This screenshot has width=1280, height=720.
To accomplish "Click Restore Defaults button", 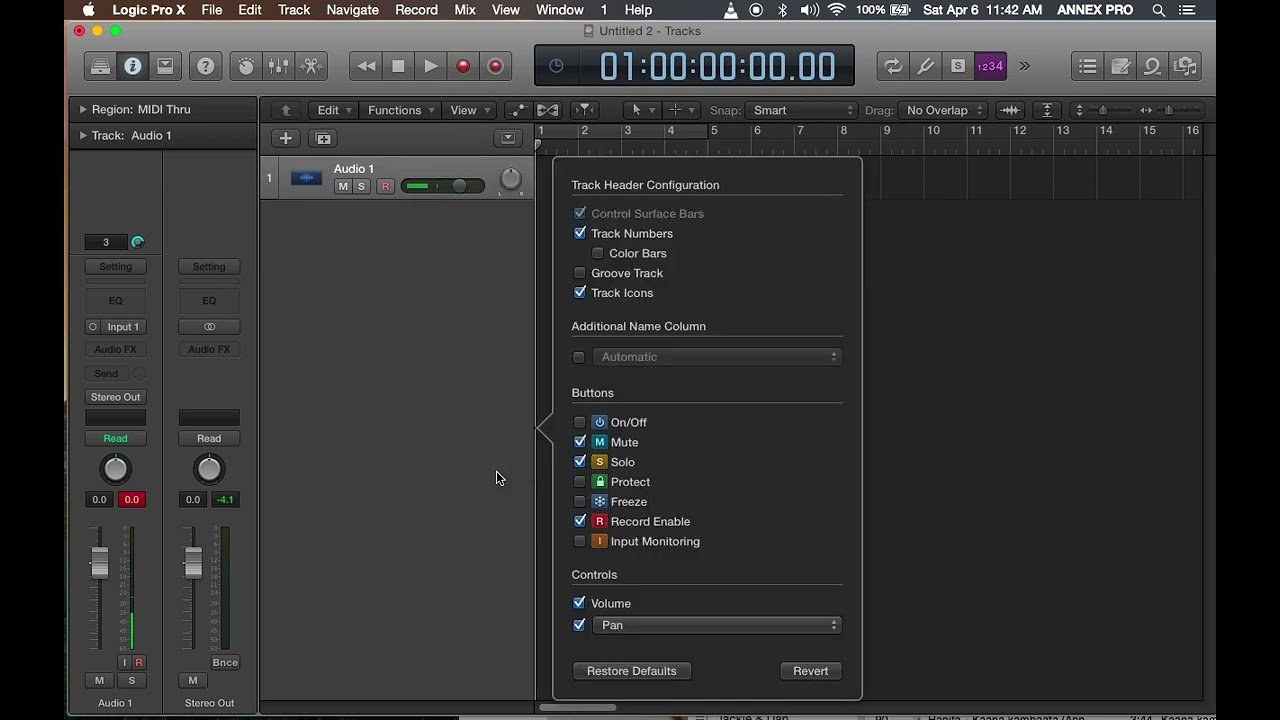I will coord(632,671).
